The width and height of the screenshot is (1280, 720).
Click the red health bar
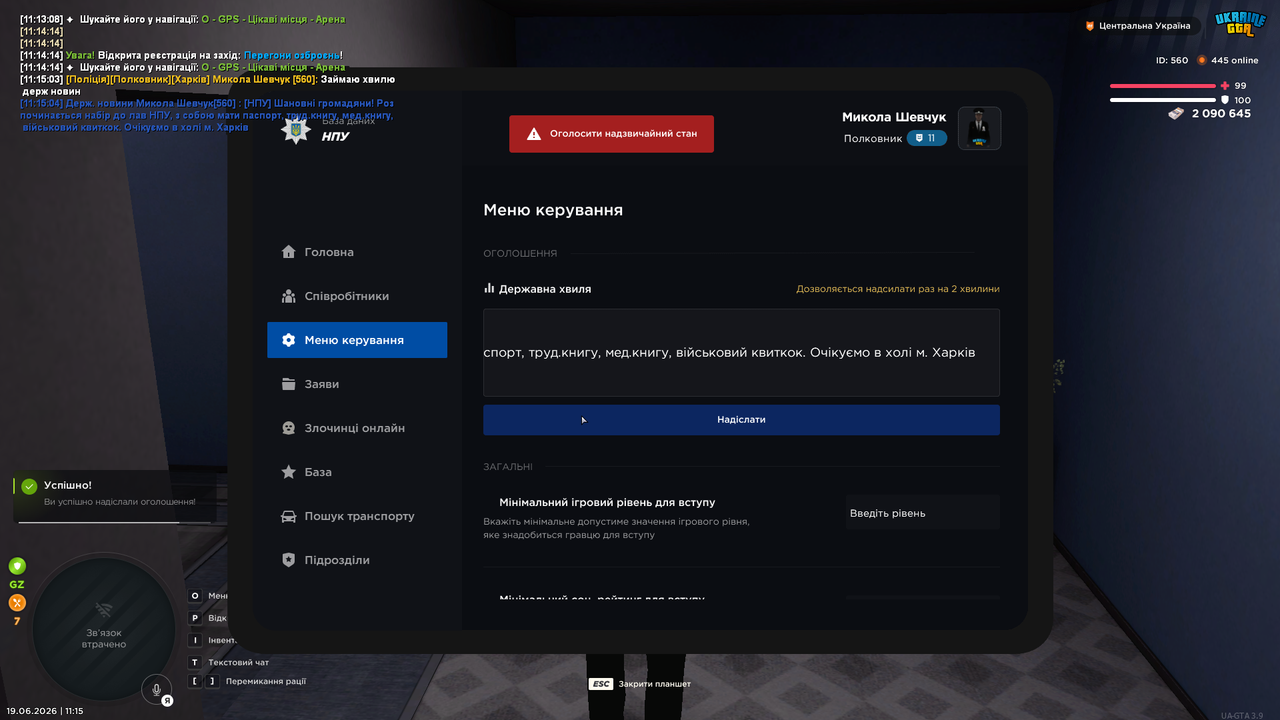click(x=1162, y=86)
